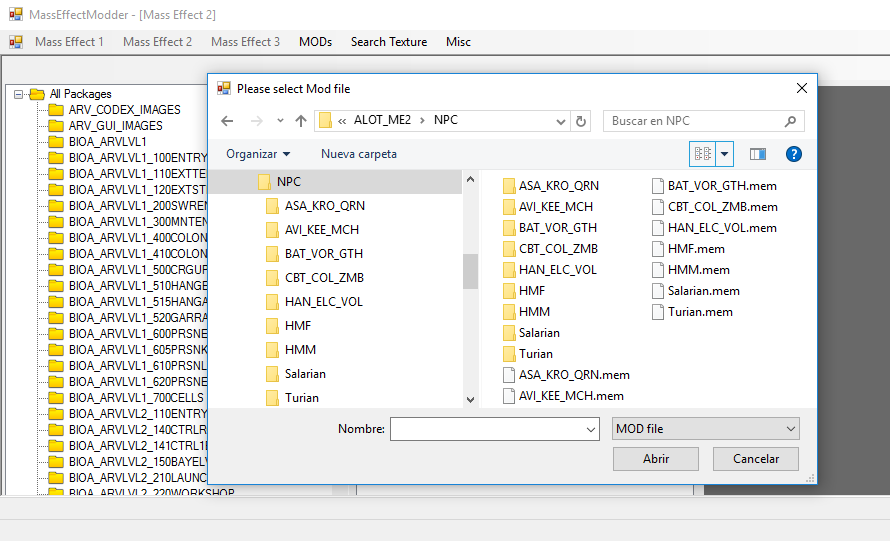Click Nueva carpeta button

[x=359, y=154]
